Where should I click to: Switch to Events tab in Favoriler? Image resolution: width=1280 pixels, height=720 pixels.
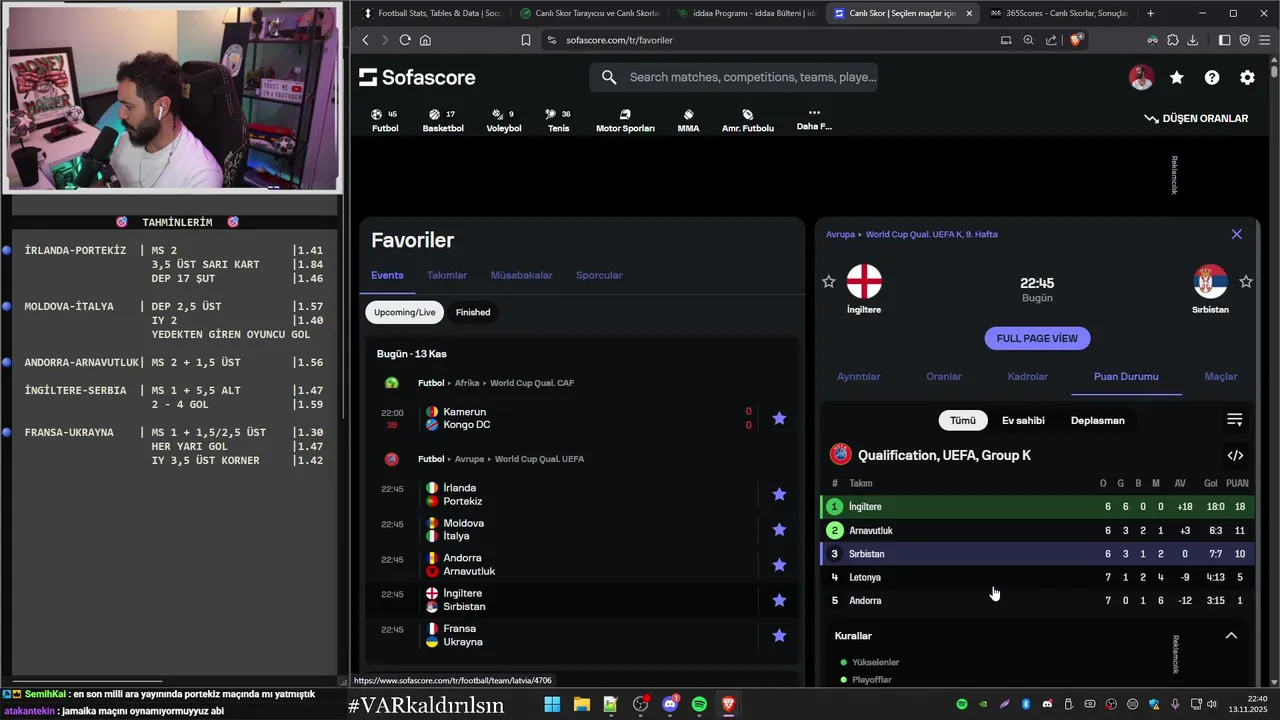coord(387,275)
